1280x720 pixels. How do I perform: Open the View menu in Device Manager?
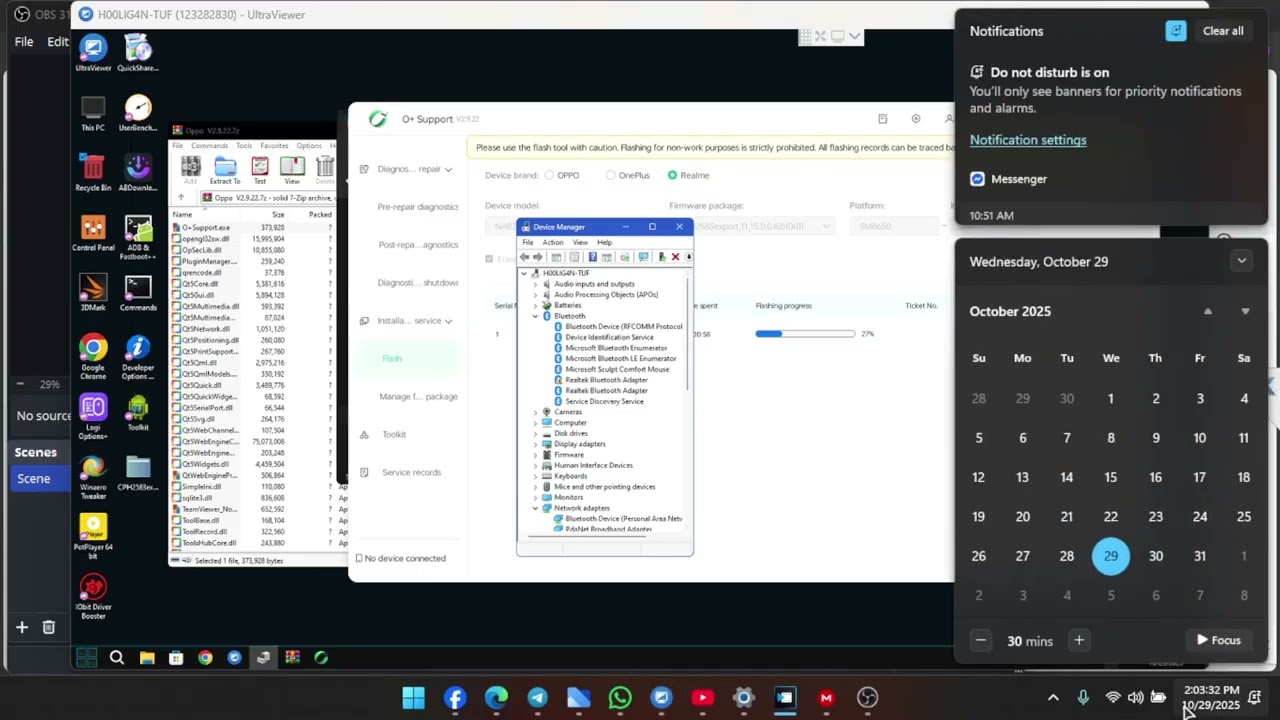coord(580,242)
